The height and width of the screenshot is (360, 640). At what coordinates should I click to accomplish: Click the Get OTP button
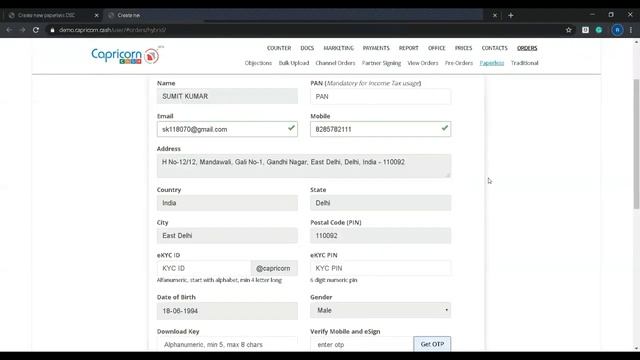point(432,344)
